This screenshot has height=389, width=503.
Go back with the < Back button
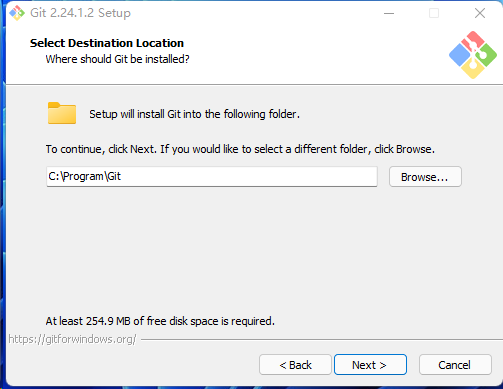tap(295, 365)
